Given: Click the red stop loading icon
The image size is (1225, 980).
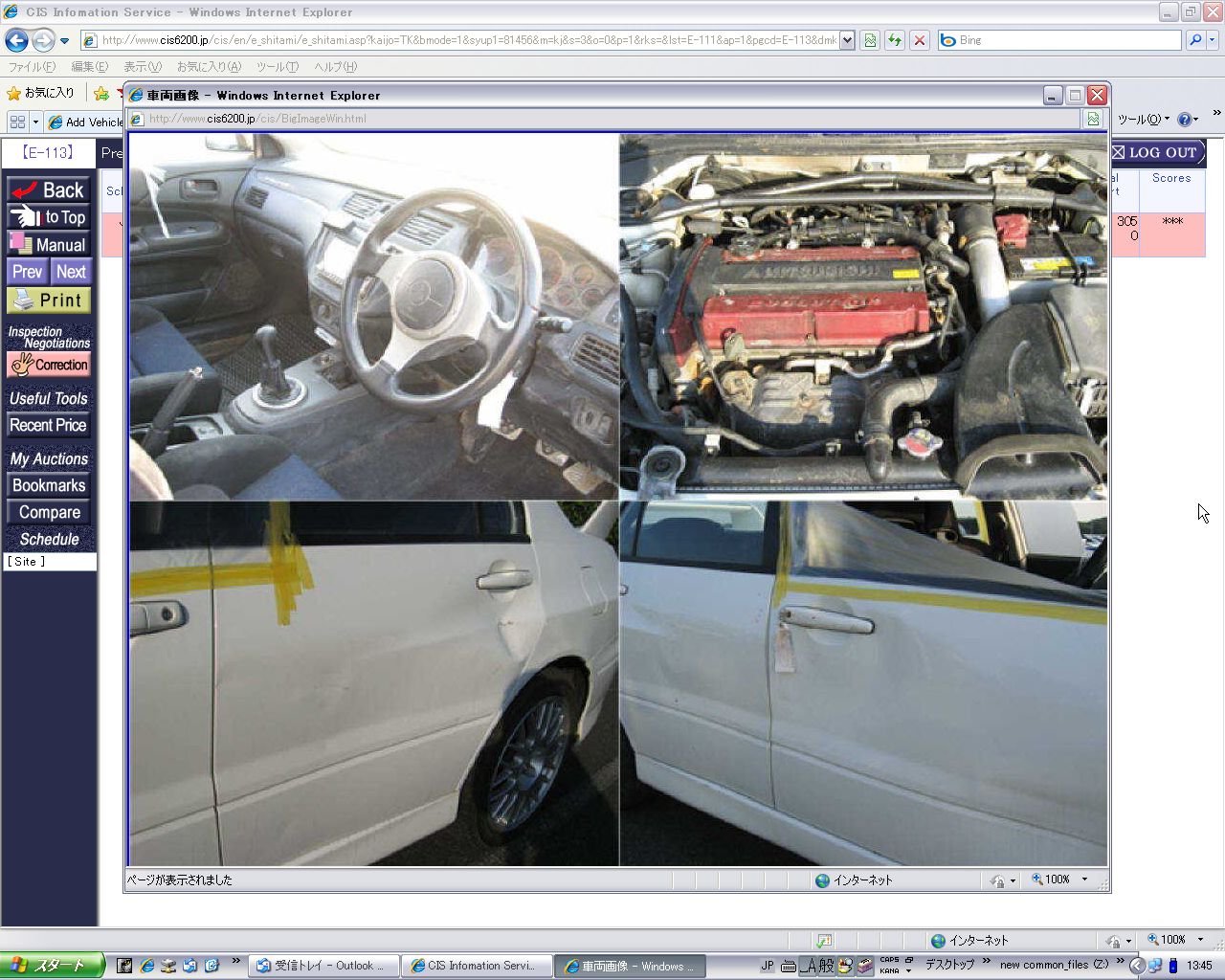Looking at the screenshot, I should coord(920,40).
